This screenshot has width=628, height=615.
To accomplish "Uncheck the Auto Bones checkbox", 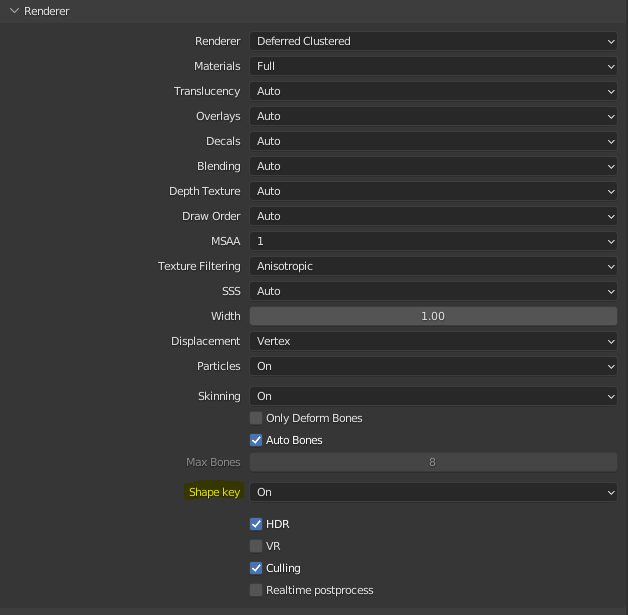I will (256, 440).
